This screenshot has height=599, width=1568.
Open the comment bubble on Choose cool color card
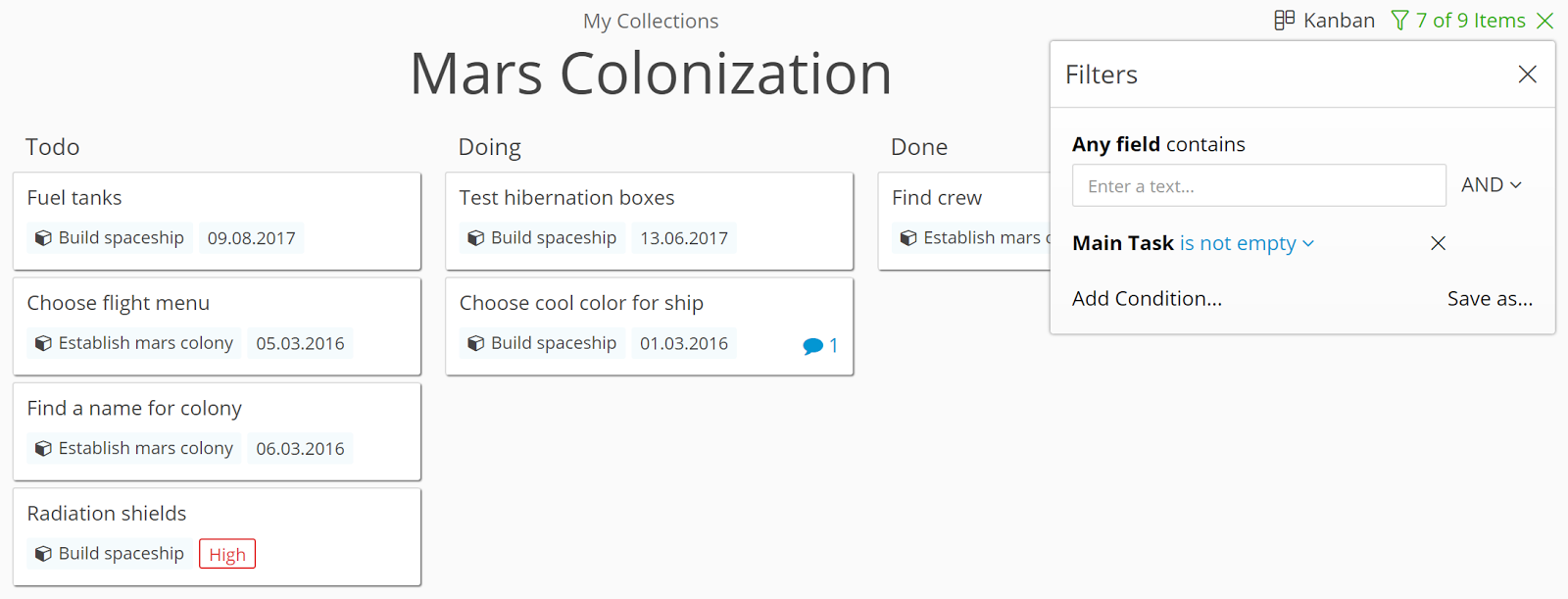click(812, 345)
